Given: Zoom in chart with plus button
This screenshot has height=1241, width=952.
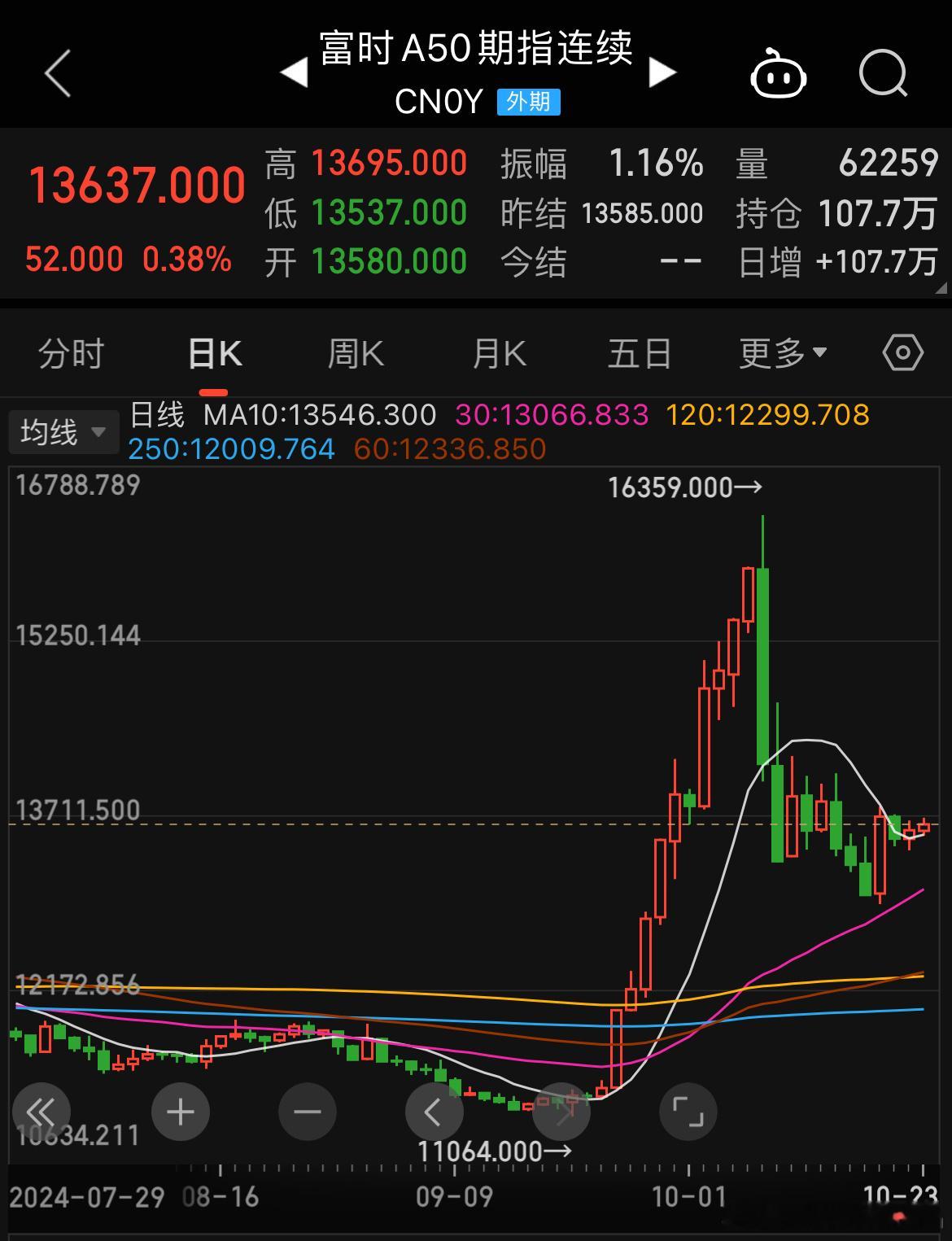Looking at the screenshot, I should point(180,1112).
